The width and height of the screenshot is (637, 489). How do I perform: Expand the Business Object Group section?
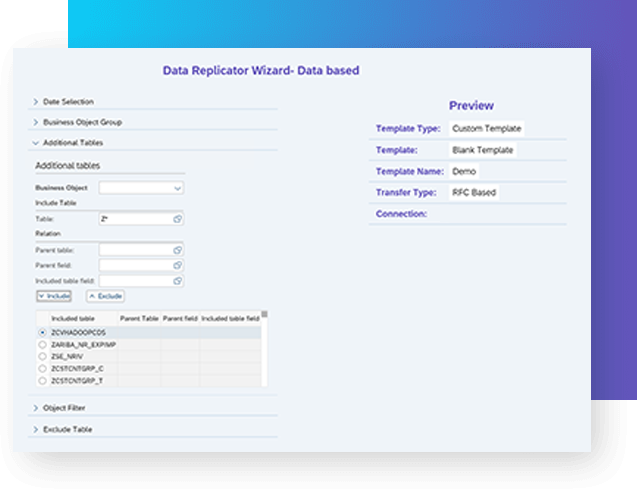[36, 122]
